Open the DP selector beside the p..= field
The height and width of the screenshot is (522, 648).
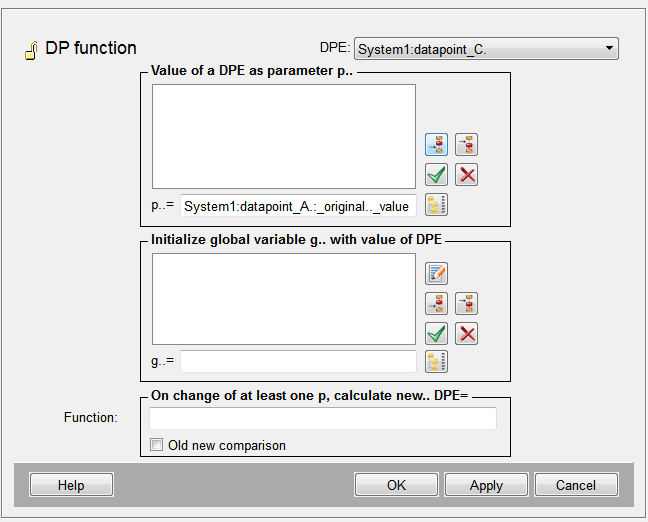pyautogui.click(x=436, y=205)
